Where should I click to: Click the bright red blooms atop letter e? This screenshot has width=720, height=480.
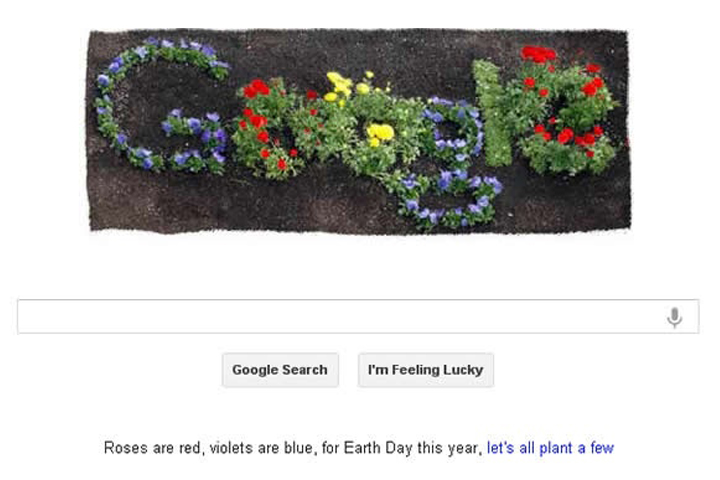[537, 54]
